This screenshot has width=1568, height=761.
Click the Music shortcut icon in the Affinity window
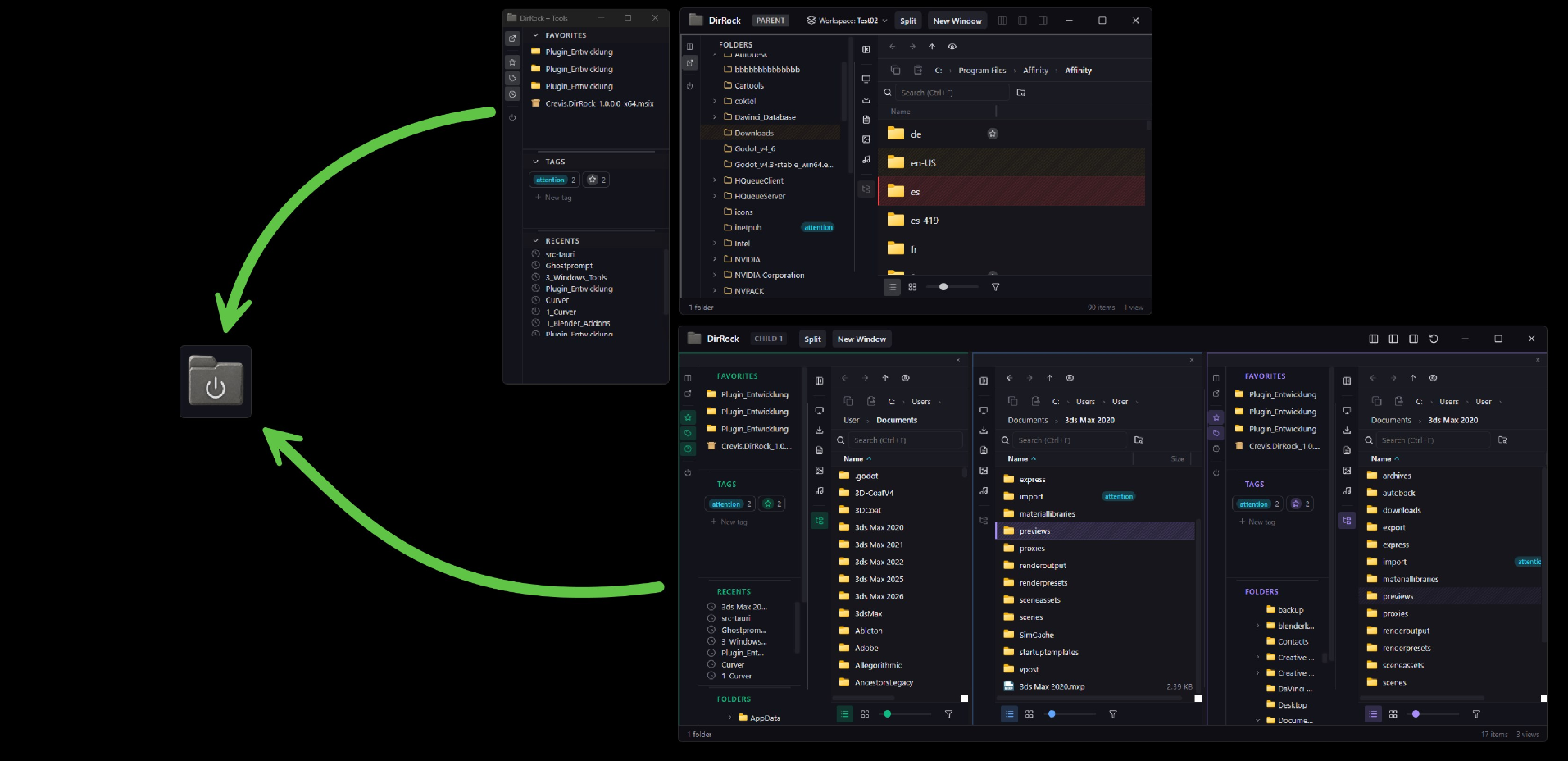(x=866, y=160)
